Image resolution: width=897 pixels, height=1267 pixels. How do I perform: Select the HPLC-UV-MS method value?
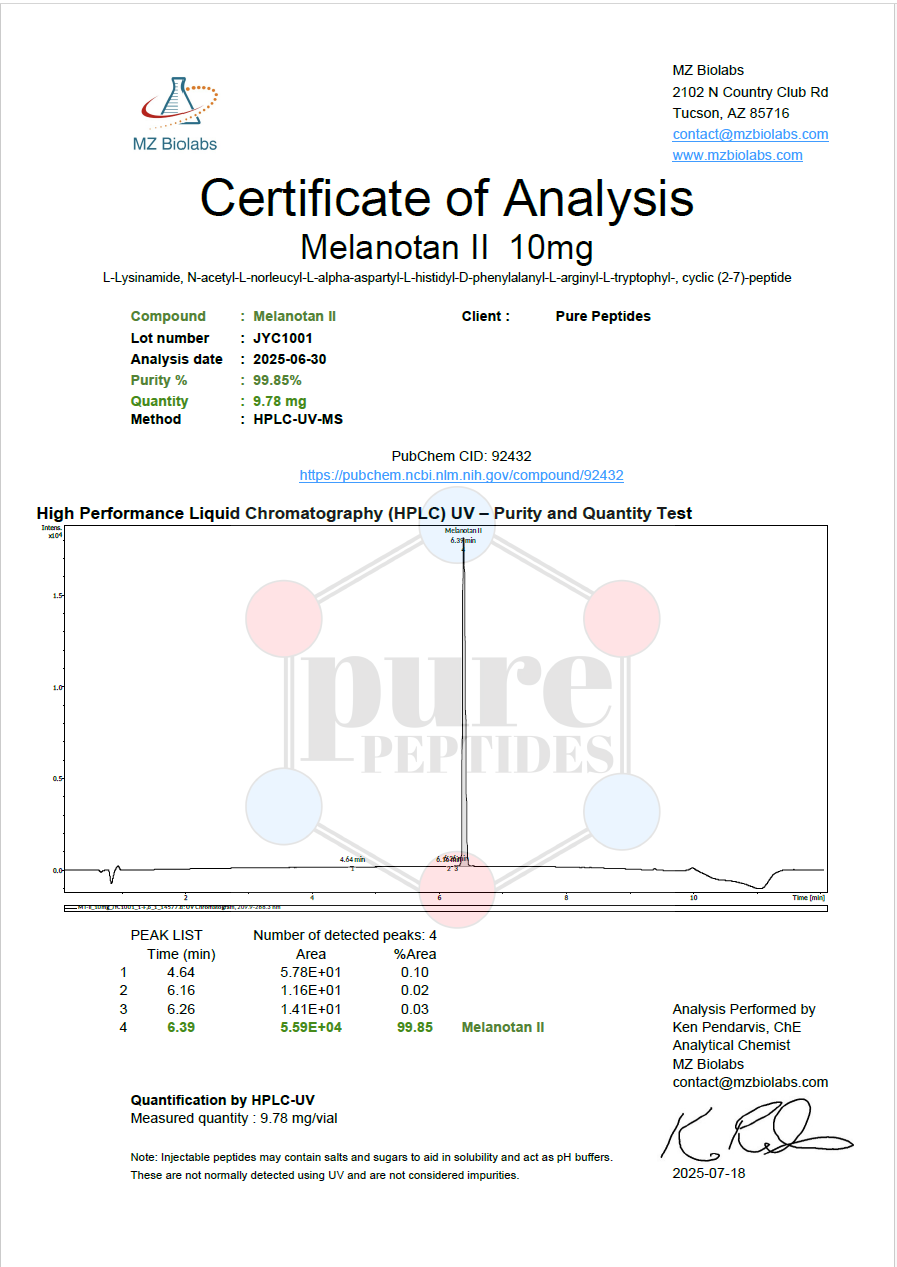298,419
